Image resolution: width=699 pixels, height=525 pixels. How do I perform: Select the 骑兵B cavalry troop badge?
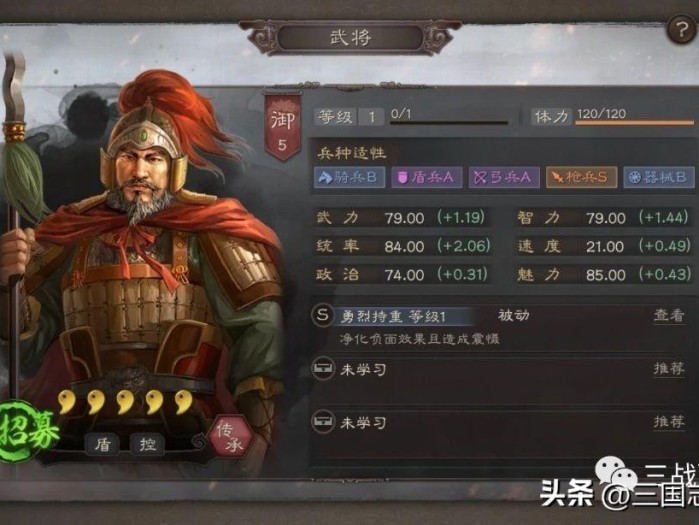point(349,177)
